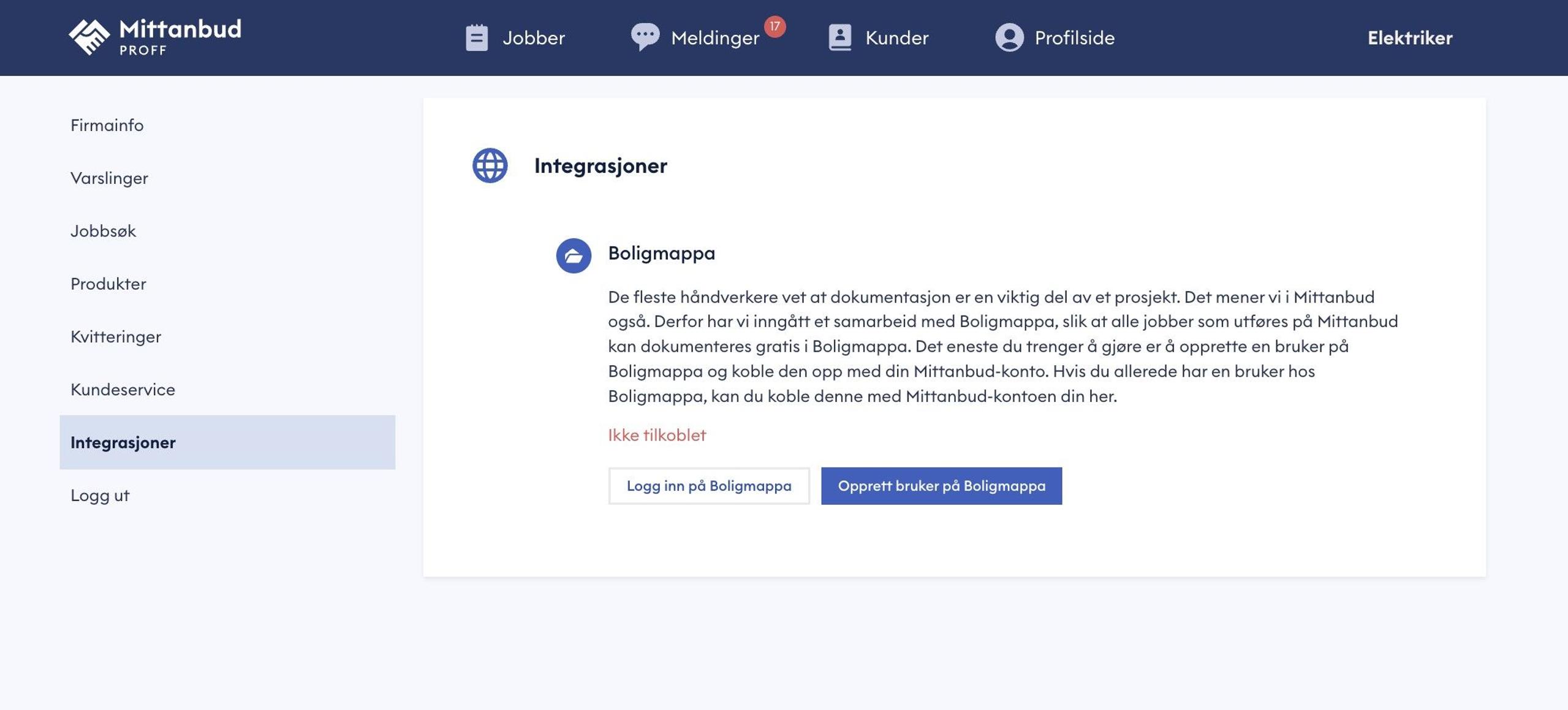Open the Jobber menu item

pos(533,38)
